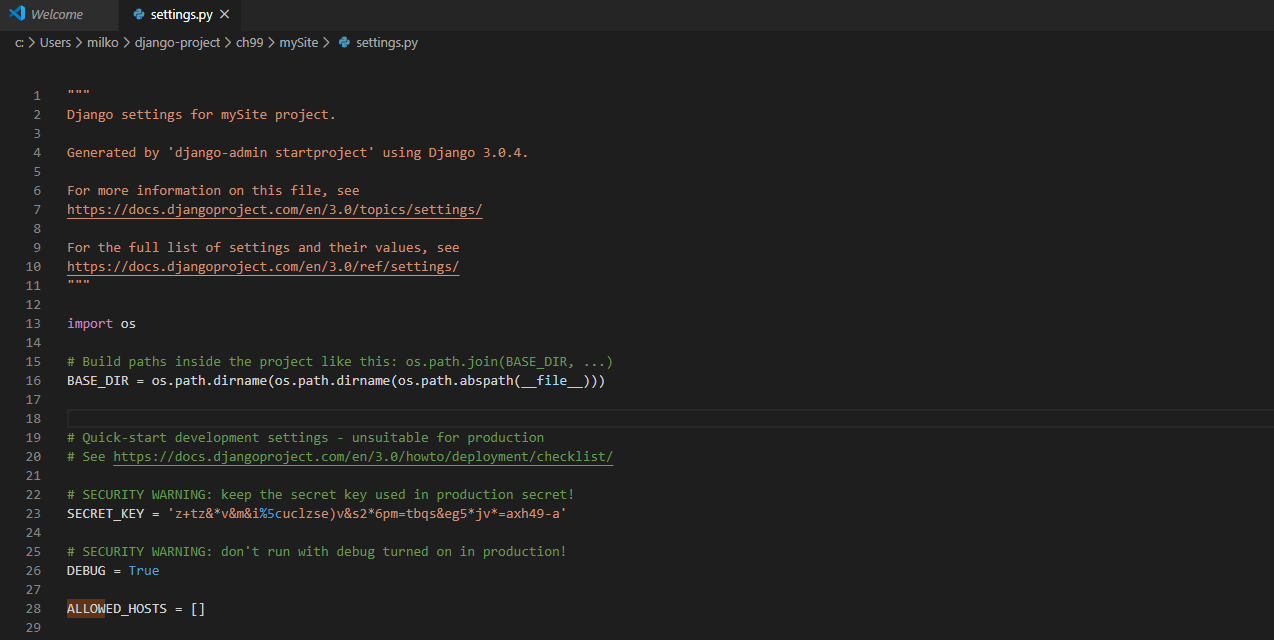Open the Users breadcrumb folder
Viewport: 1274px width, 640px height.
coord(55,43)
